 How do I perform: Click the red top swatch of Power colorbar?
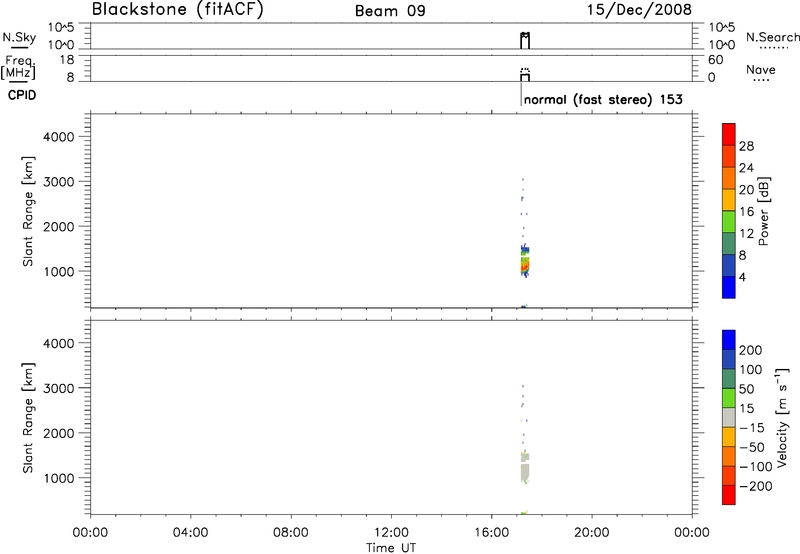729,134
